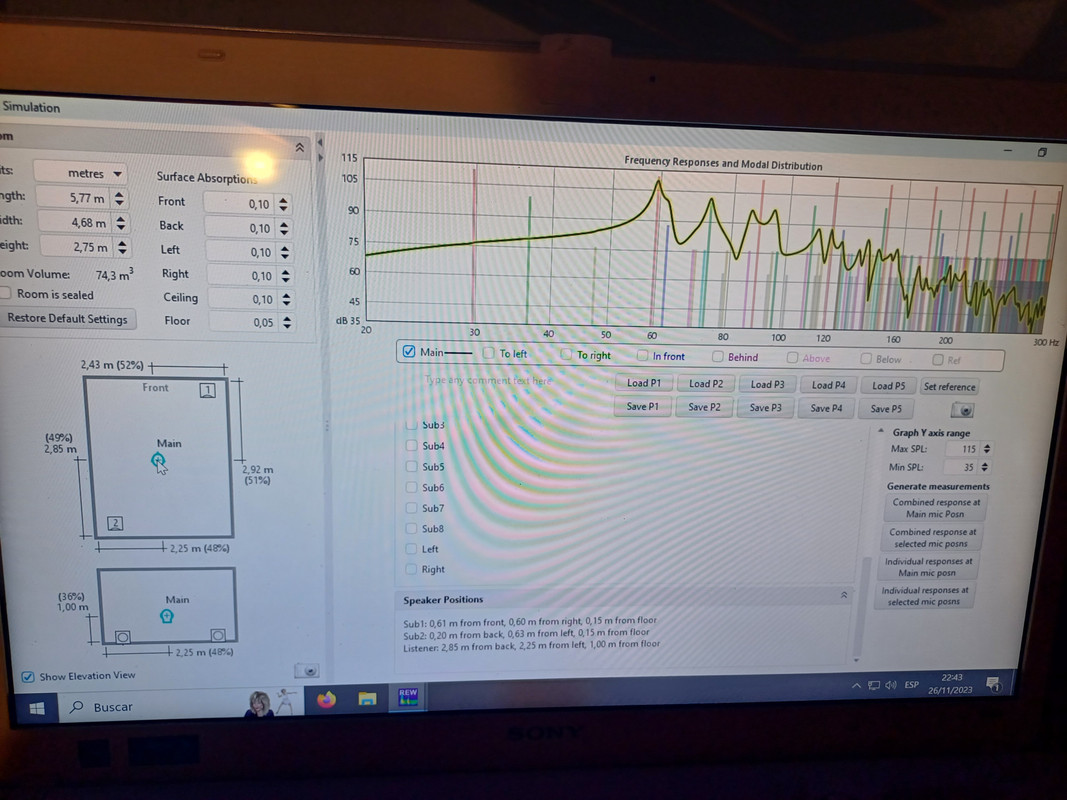Screen dimensions: 1067x800
Task: Open the volume control in system tray
Action: 891,685
